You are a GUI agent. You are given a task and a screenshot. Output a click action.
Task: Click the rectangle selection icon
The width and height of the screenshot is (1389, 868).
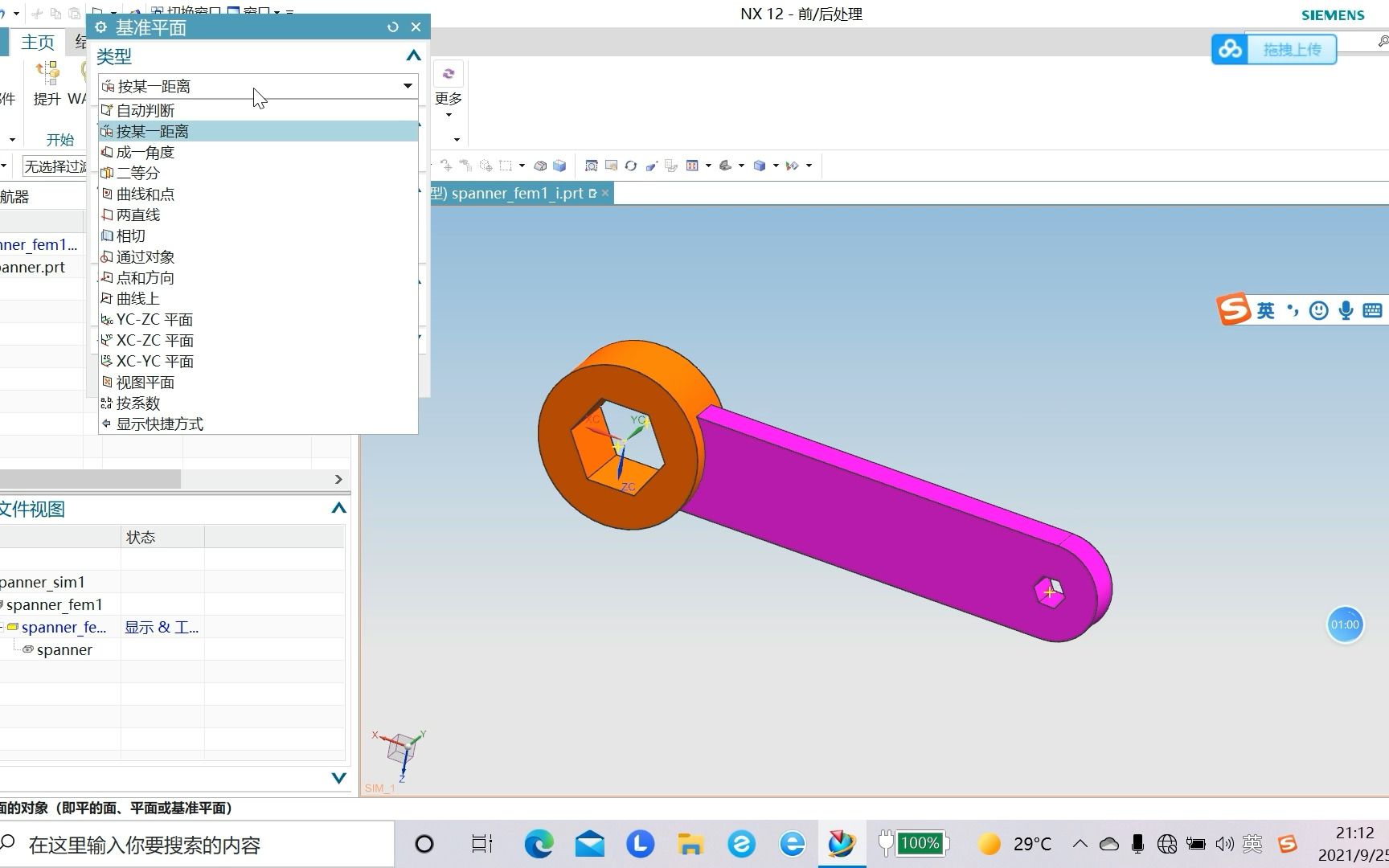click(x=506, y=166)
